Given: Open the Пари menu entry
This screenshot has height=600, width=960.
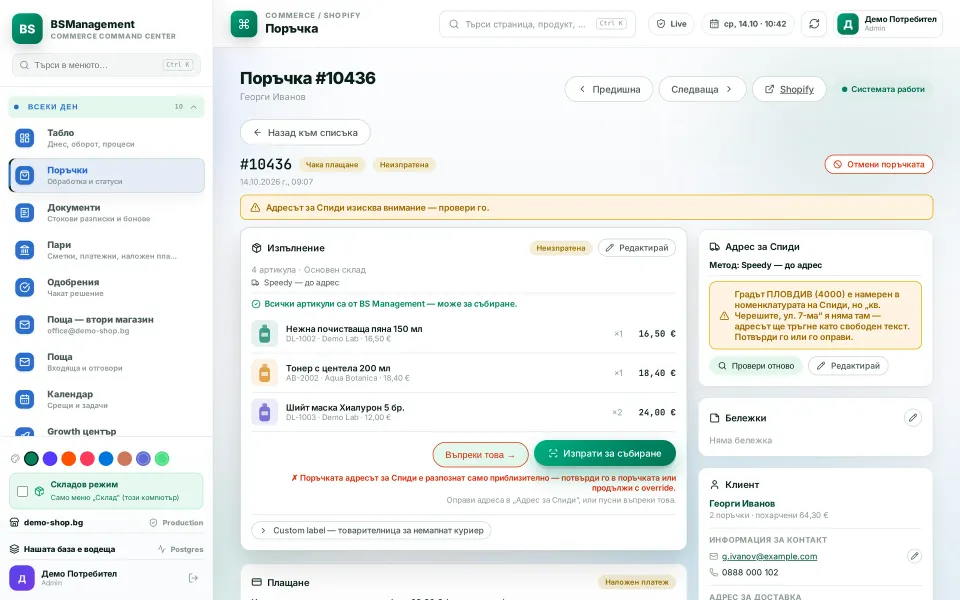Looking at the screenshot, I should pyautogui.click(x=107, y=250).
